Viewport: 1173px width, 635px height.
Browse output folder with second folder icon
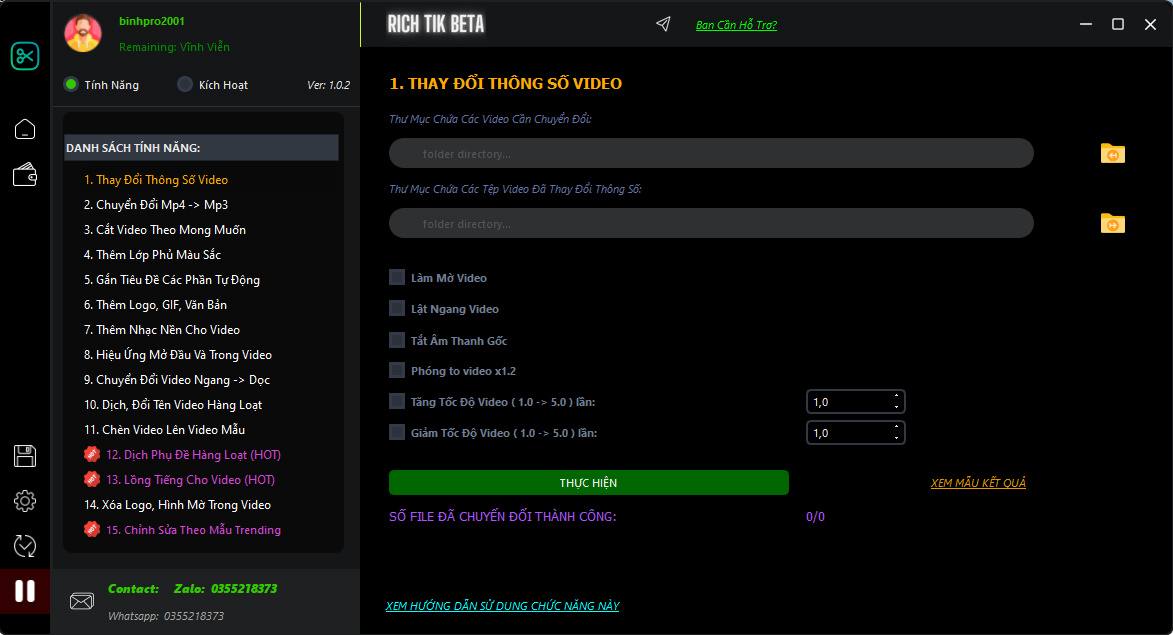pos(1112,223)
